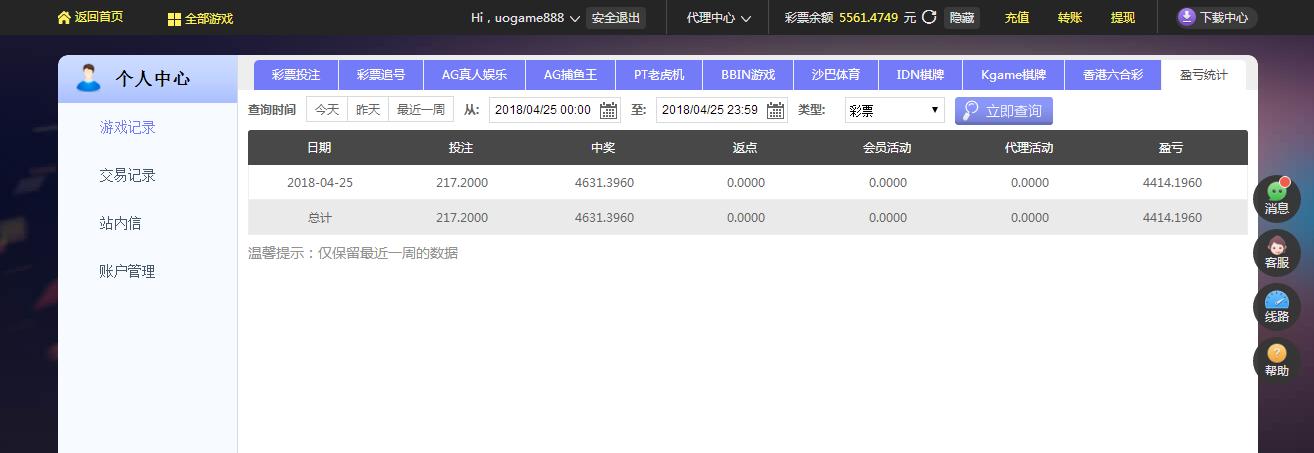The height and width of the screenshot is (453, 1314).
Task: Click 4631.3960 in the 2018-04-25 row
Action: 604,183
